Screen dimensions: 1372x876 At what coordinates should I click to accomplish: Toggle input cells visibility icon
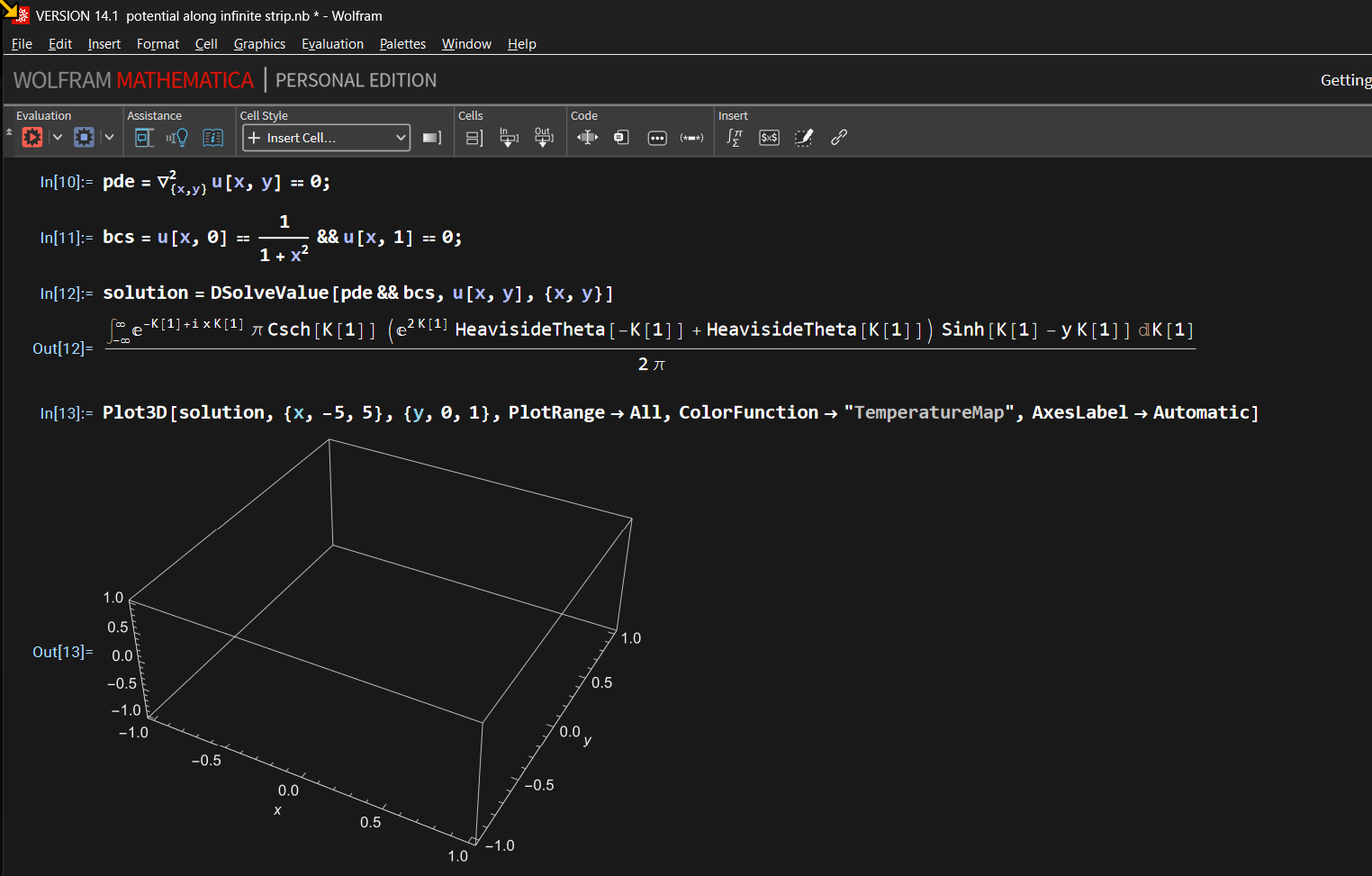[x=509, y=138]
